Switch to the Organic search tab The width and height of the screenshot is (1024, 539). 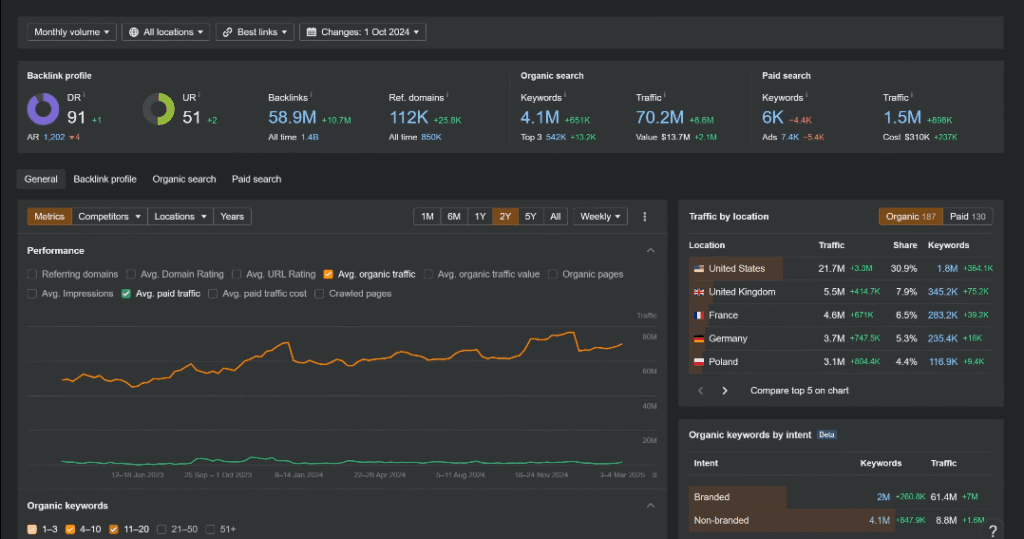[184, 179]
